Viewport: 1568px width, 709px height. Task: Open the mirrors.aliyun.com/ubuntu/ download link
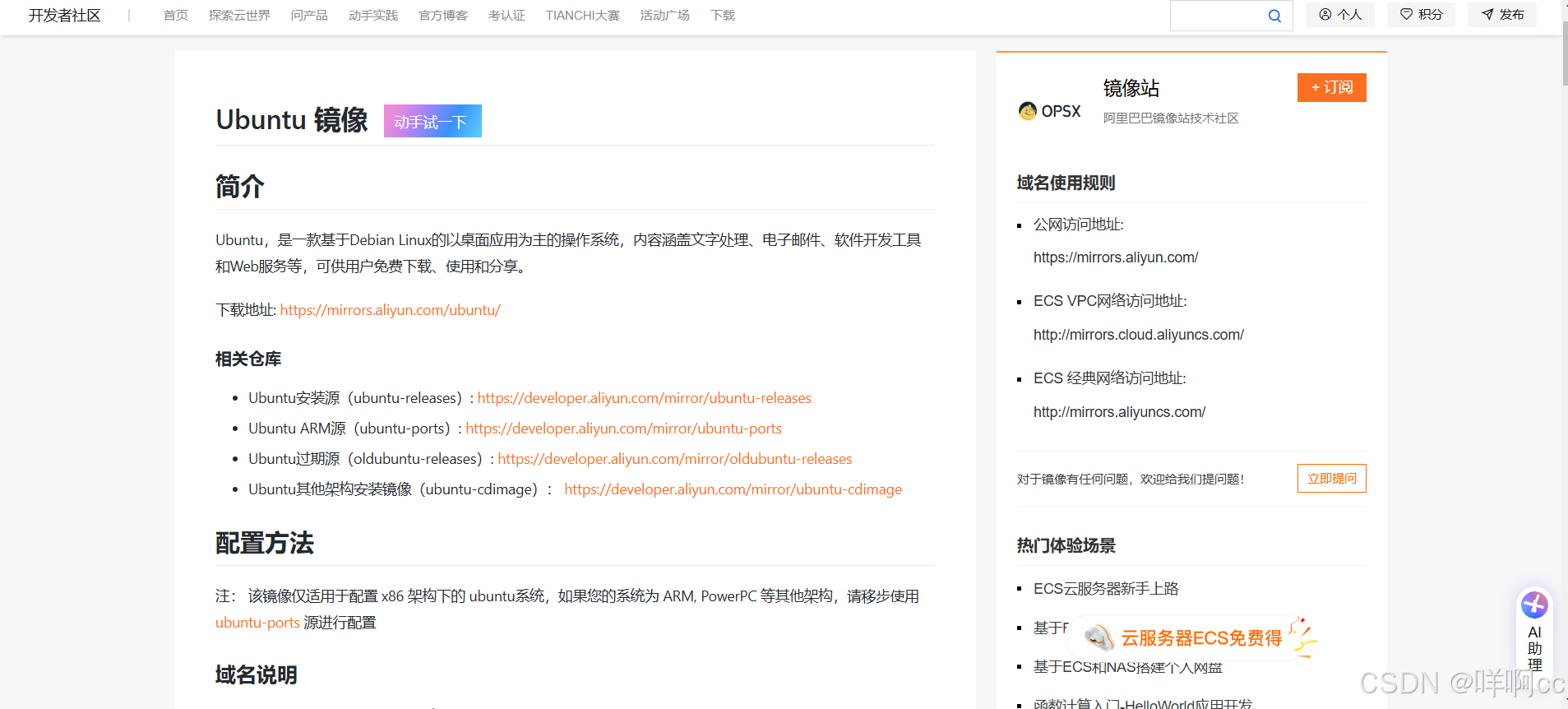click(x=391, y=310)
